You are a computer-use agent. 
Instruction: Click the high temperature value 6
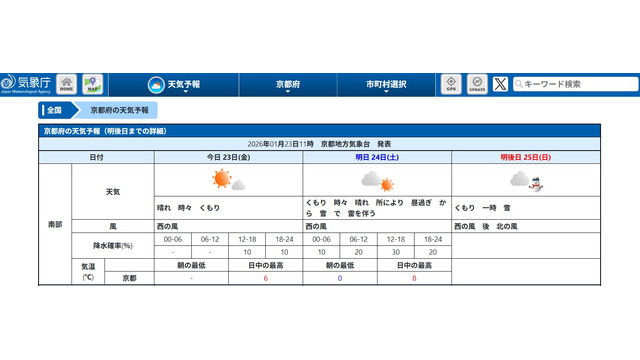point(265,278)
